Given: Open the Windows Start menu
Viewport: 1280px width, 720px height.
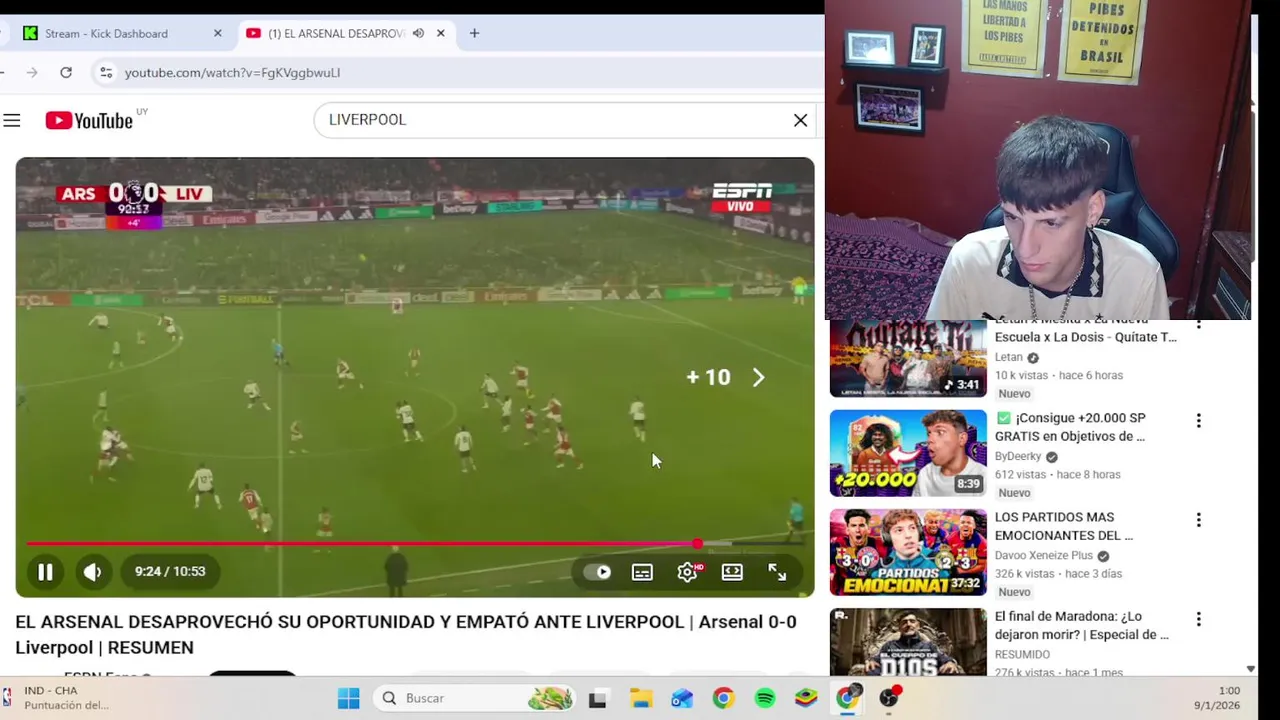Looking at the screenshot, I should coord(348,698).
